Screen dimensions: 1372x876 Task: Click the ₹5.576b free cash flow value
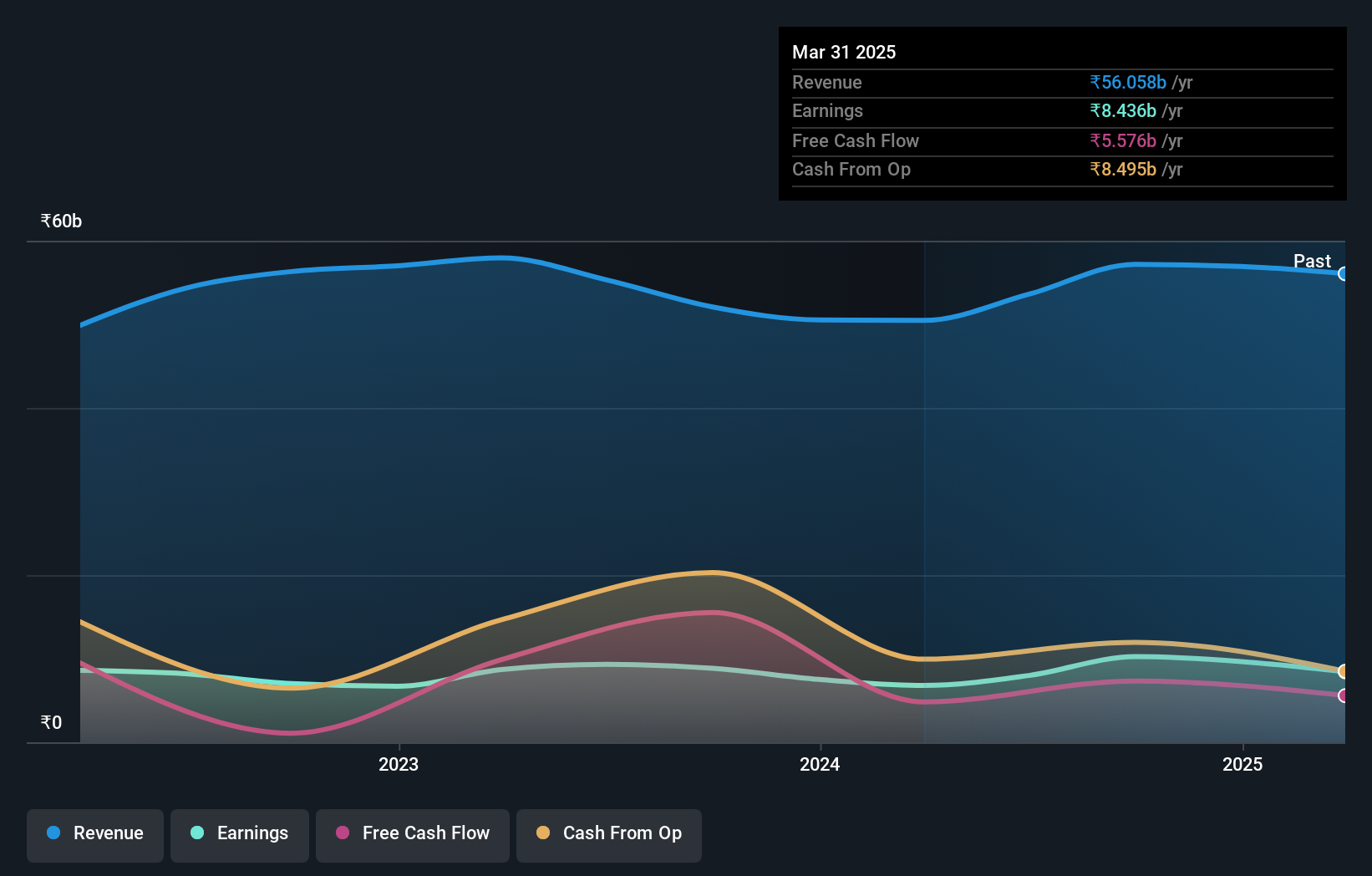point(1123,140)
